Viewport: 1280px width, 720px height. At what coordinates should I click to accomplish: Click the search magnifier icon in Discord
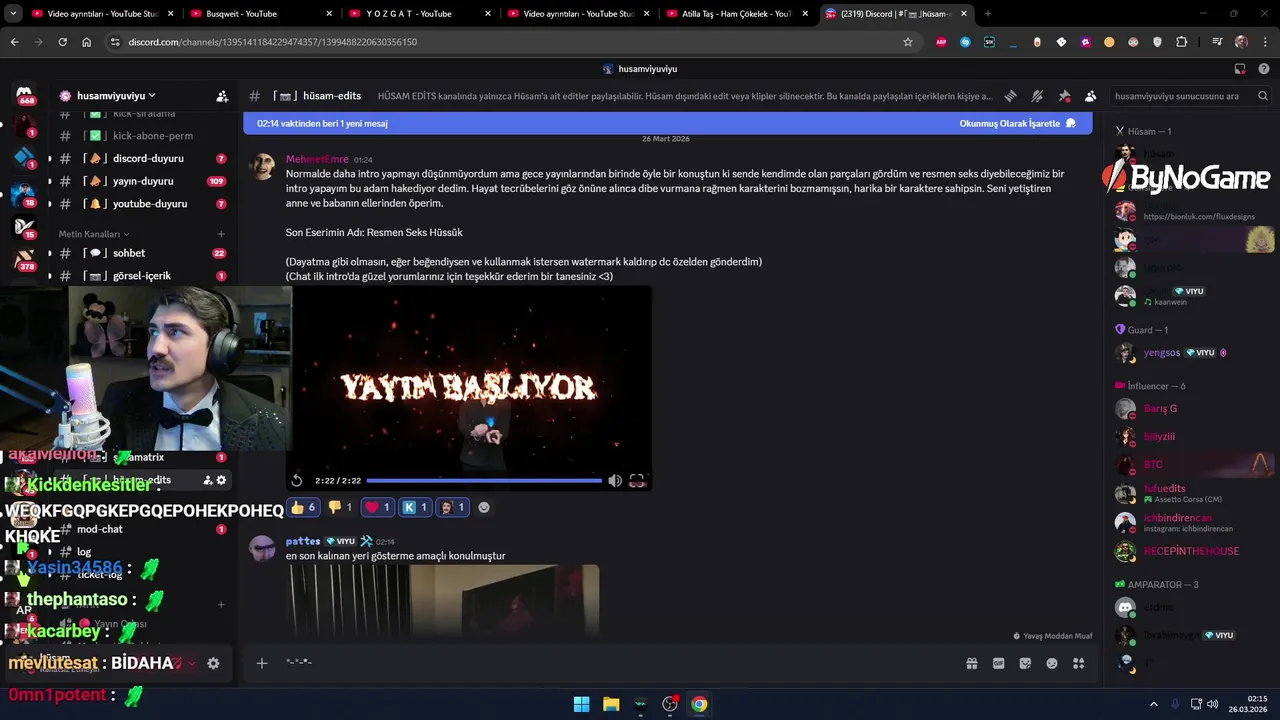click(1262, 96)
